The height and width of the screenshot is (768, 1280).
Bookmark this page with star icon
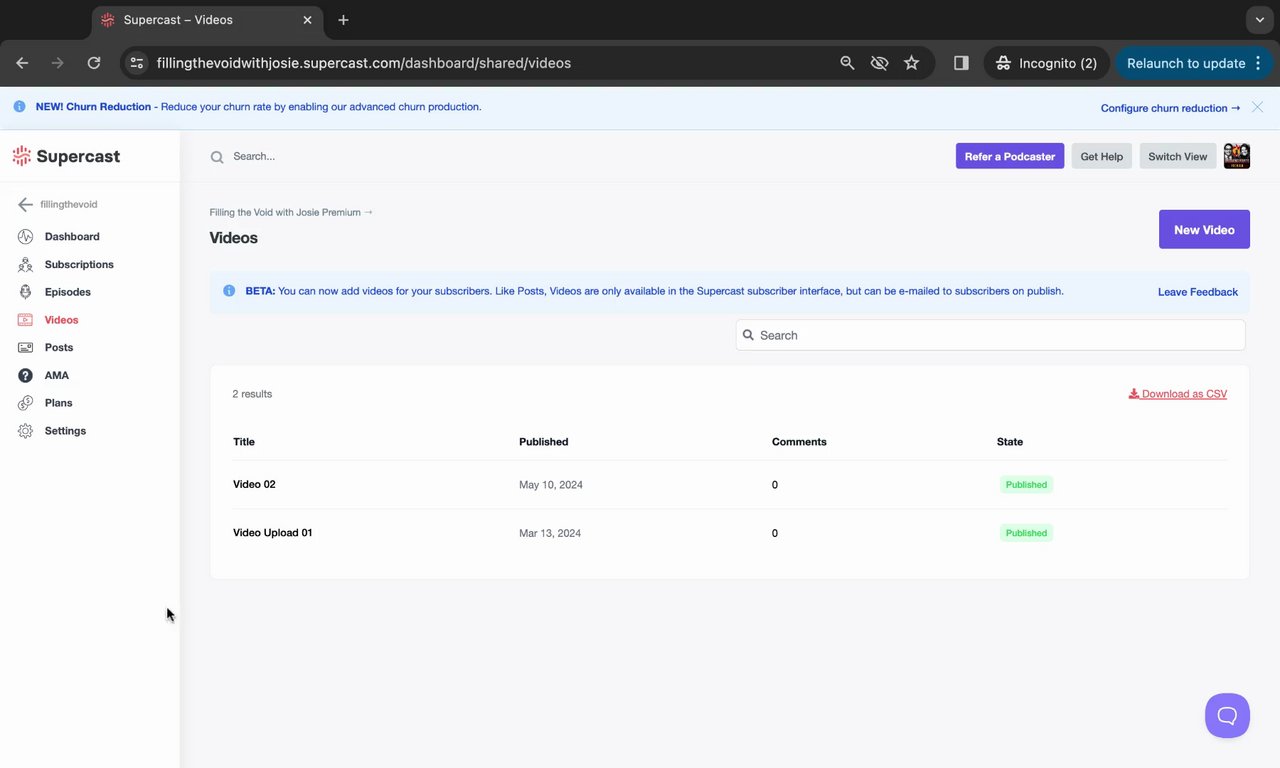[911, 63]
